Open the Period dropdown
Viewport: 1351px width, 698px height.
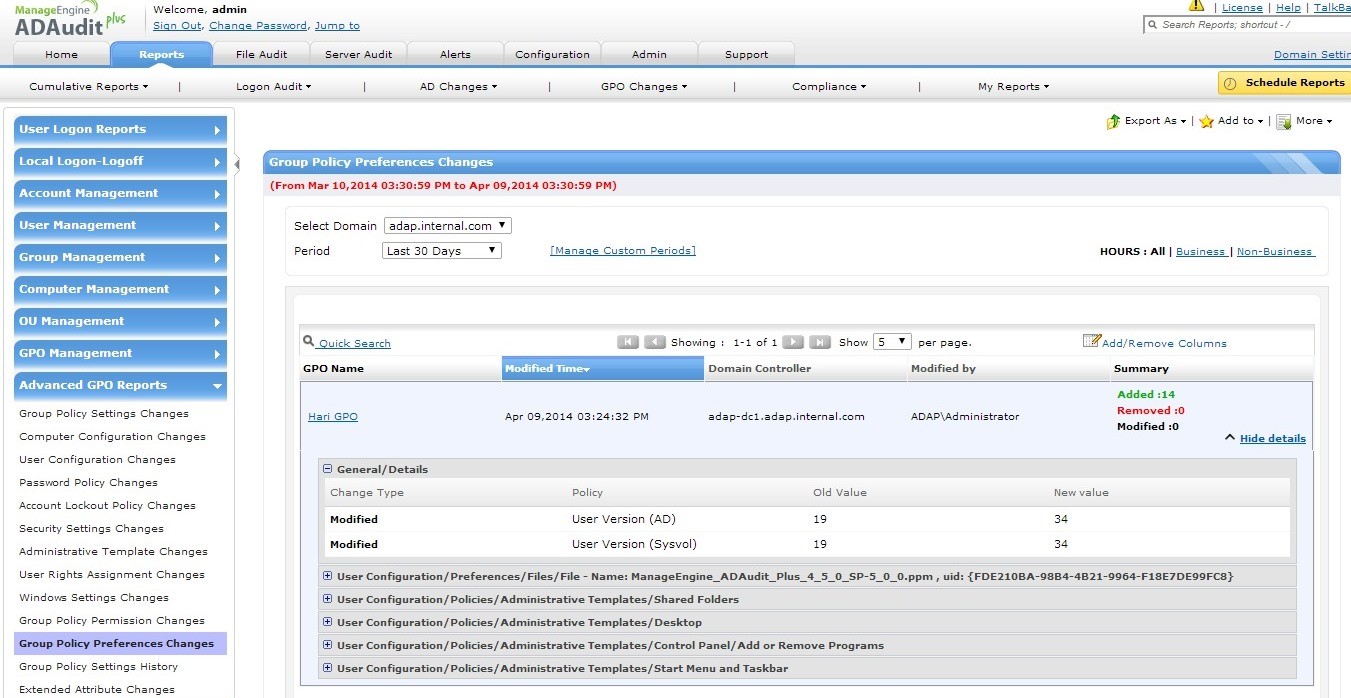441,251
